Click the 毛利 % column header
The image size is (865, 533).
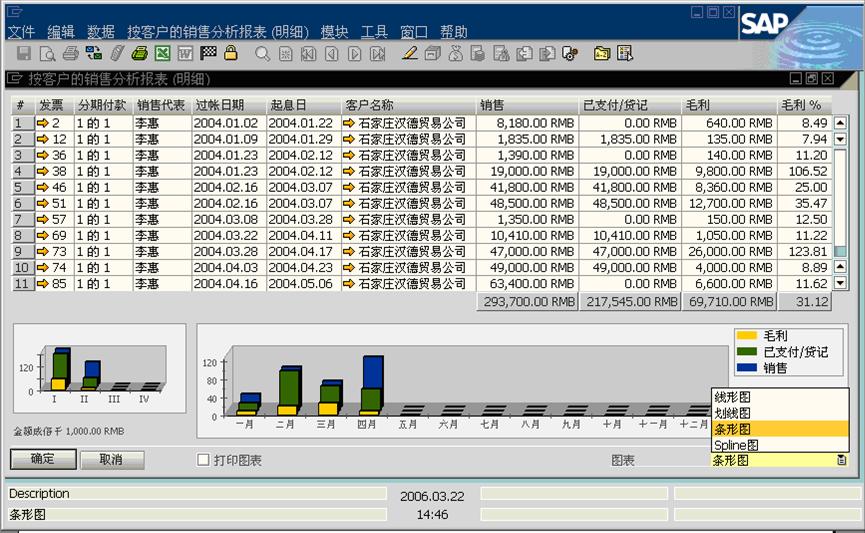tap(804, 105)
